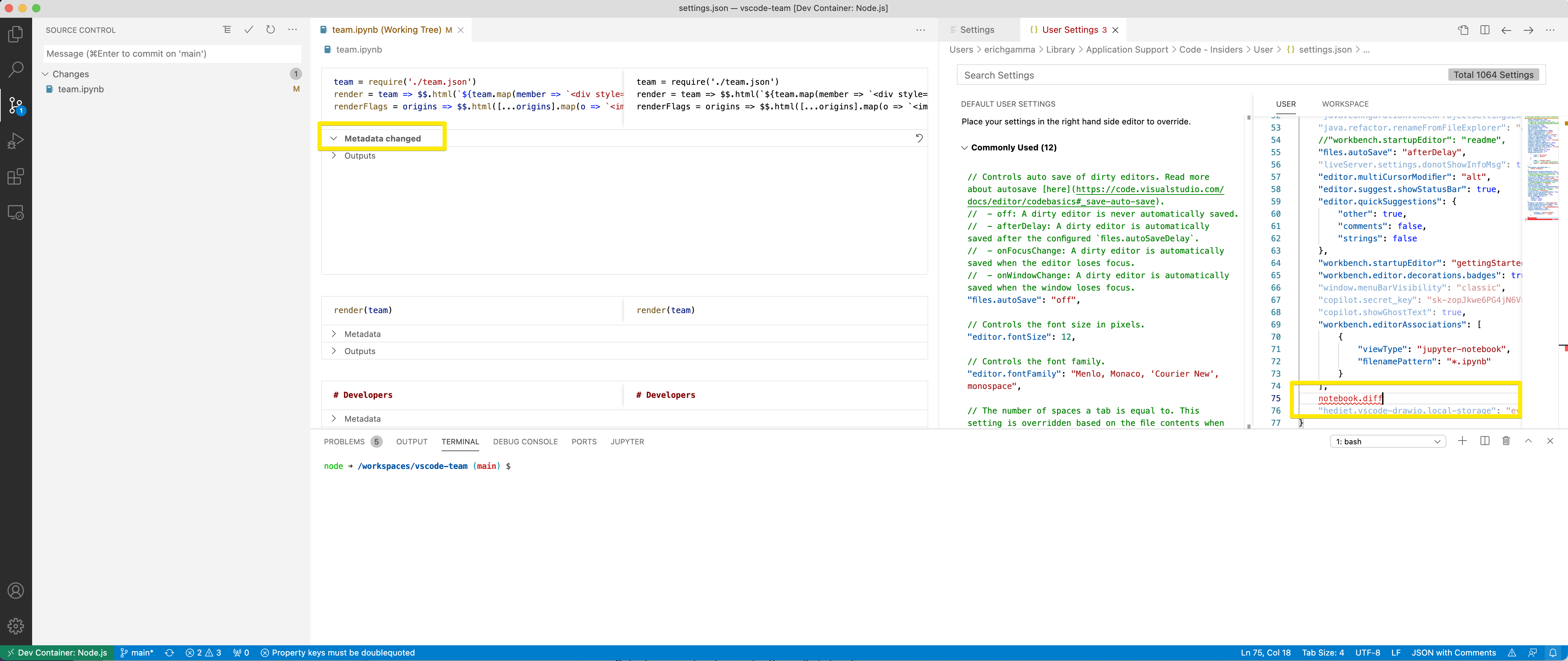Maximize the terminal panel with the chevron
The height and width of the screenshot is (661, 1568).
[1528, 441]
